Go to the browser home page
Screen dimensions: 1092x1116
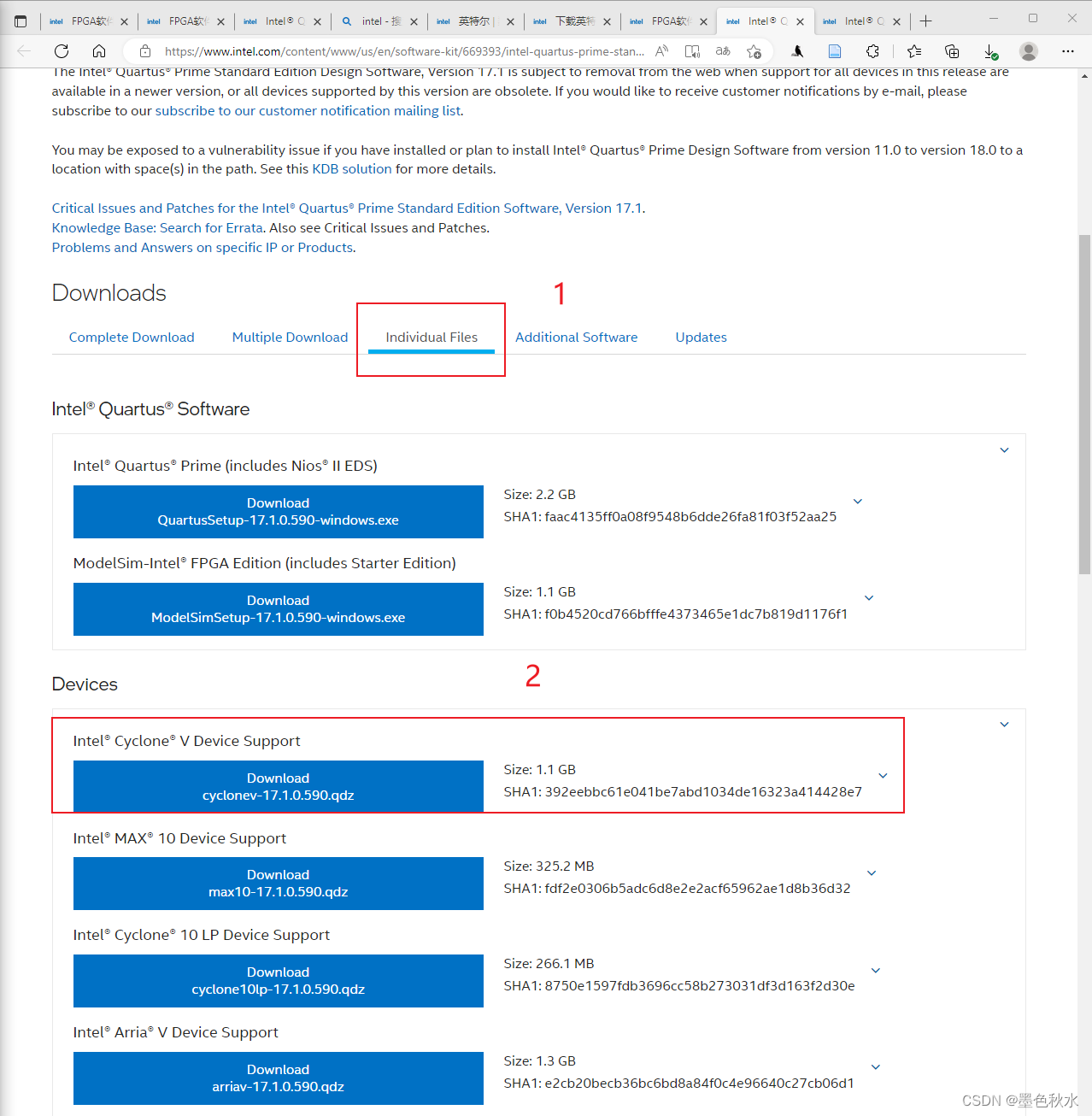coord(98,51)
